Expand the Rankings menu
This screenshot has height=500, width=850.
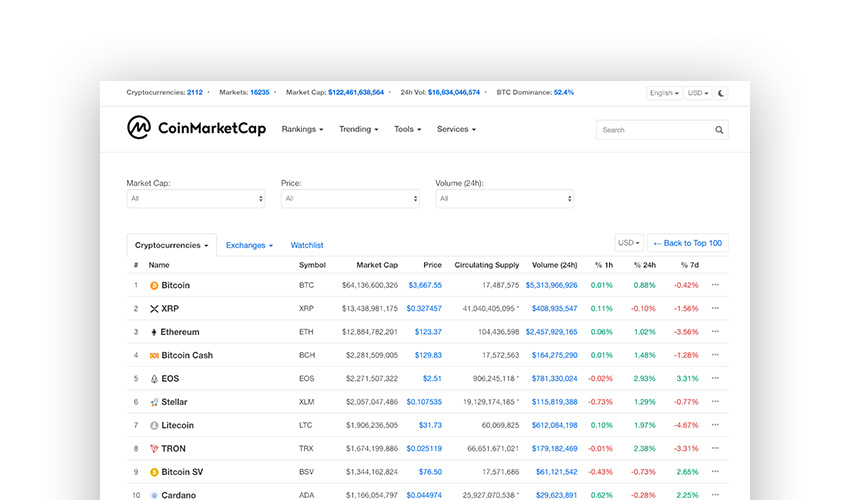coord(302,129)
